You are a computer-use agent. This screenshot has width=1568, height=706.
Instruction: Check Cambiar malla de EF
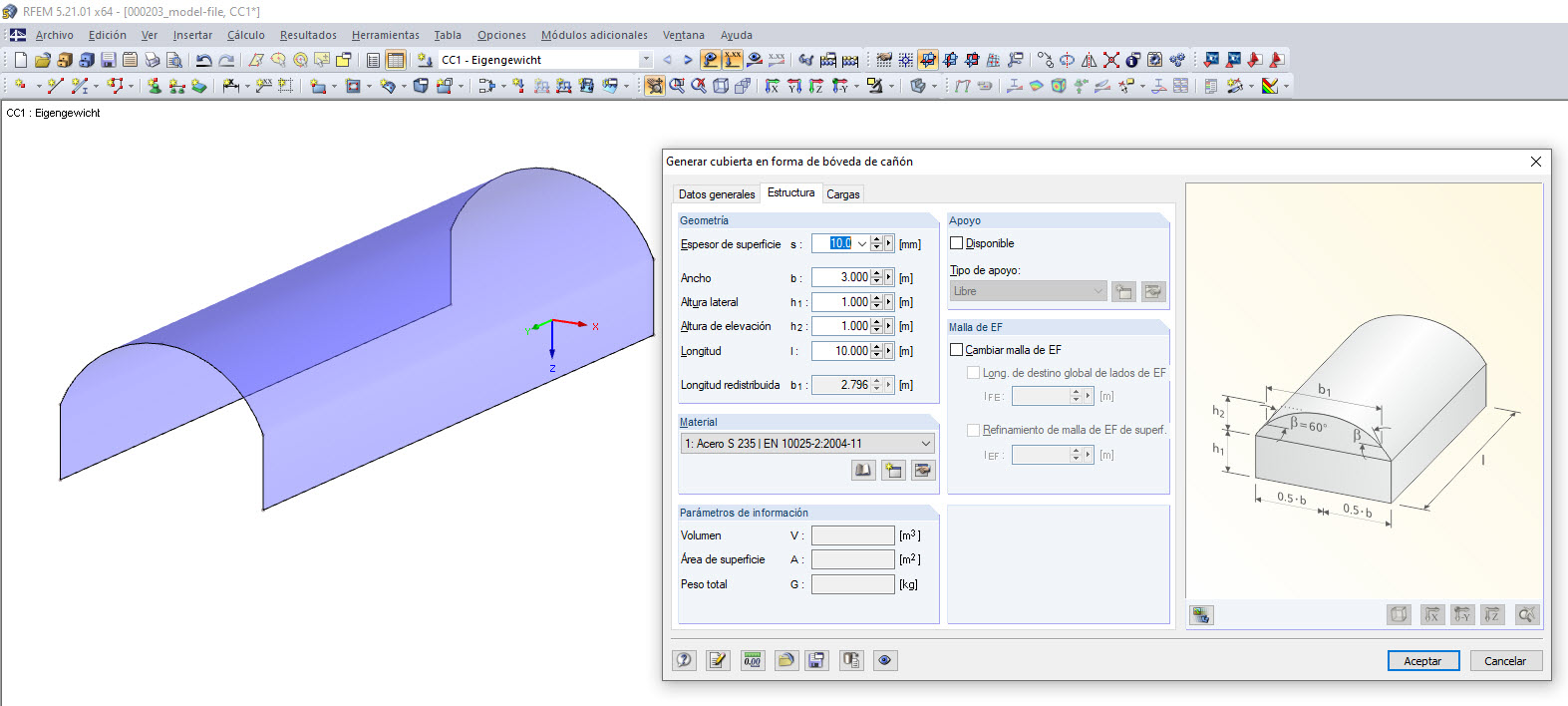pyautogui.click(x=957, y=350)
